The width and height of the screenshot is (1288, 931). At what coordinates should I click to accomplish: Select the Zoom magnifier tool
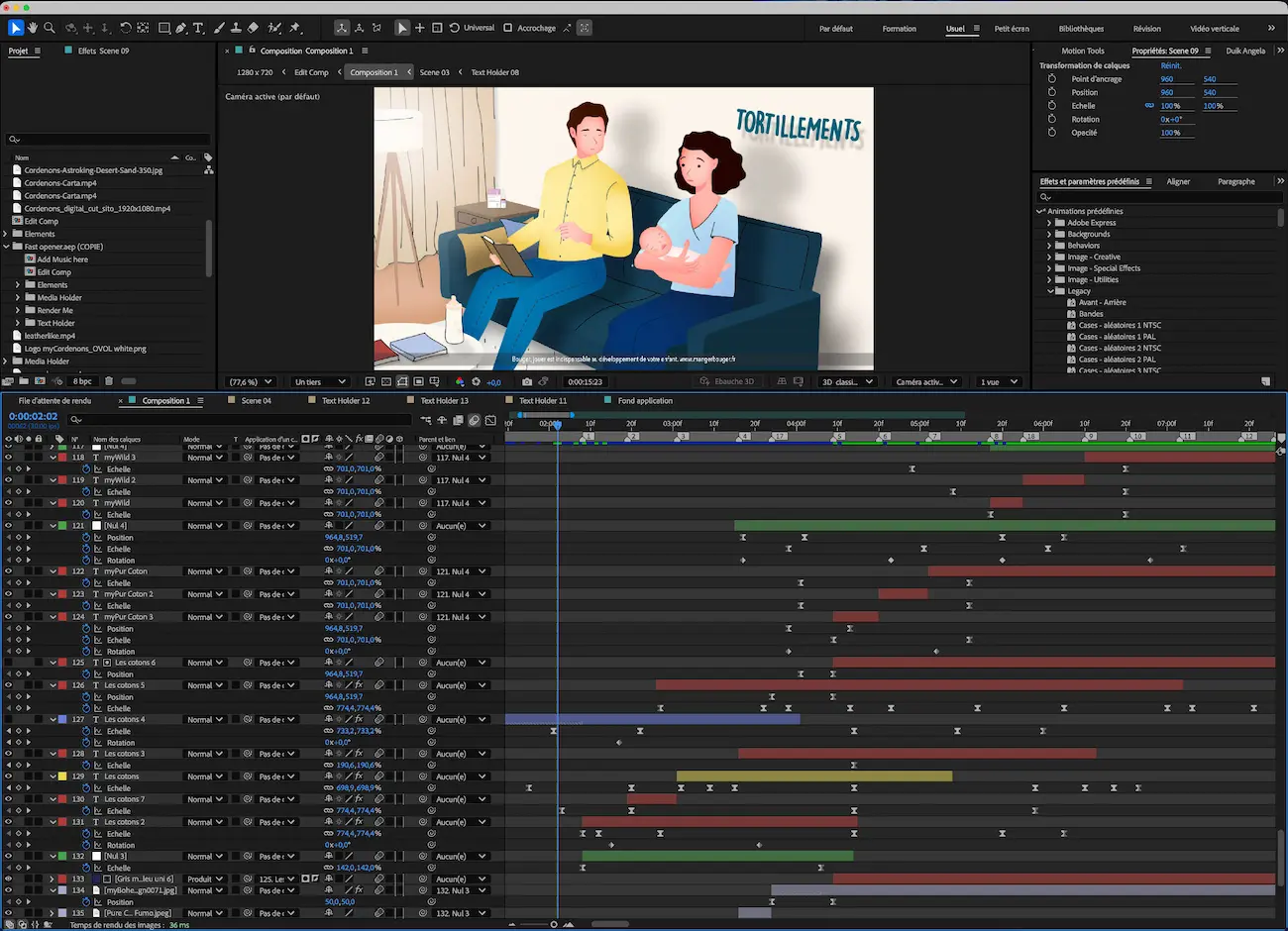click(50, 28)
